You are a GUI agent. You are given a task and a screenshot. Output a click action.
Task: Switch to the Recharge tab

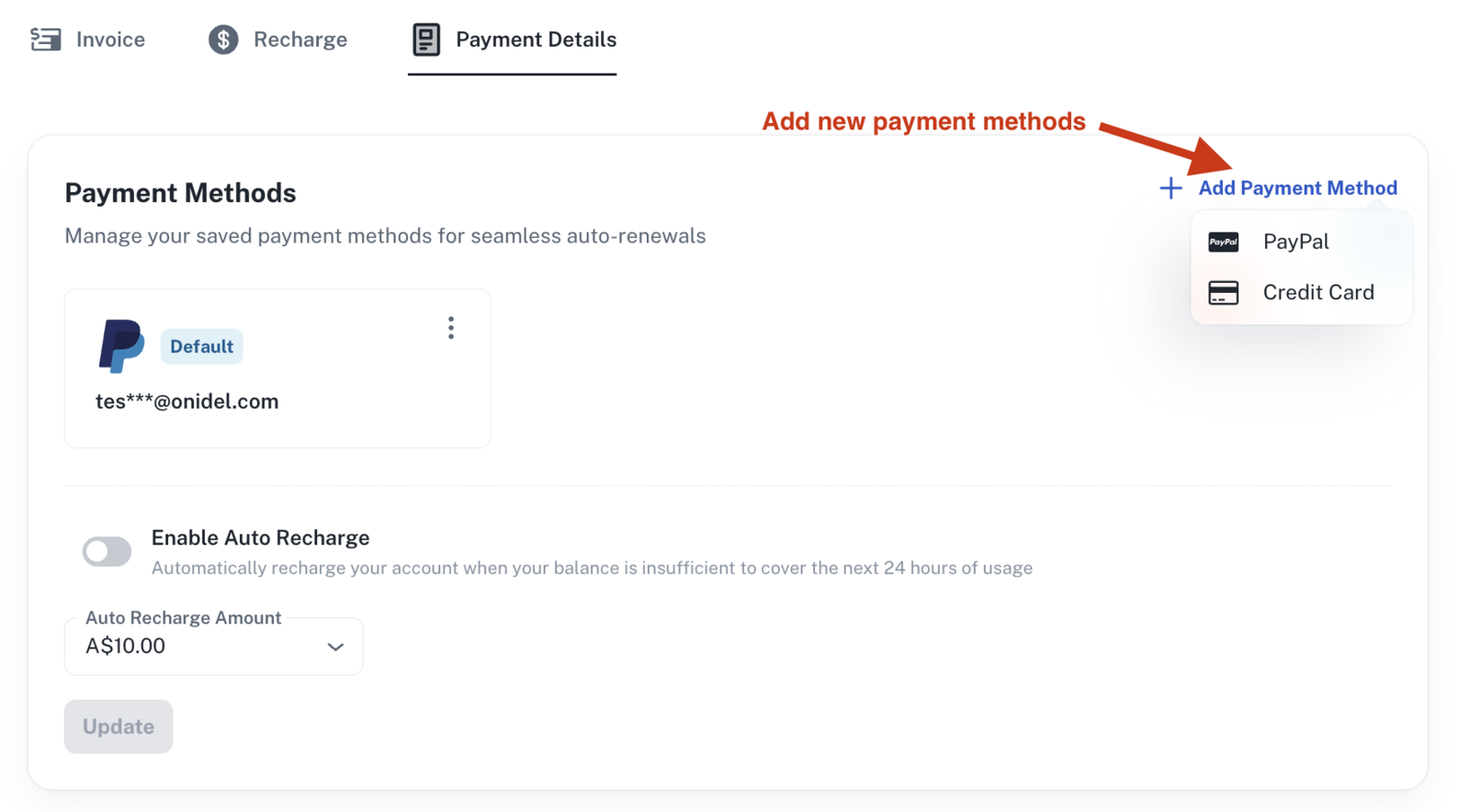(x=277, y=39)
